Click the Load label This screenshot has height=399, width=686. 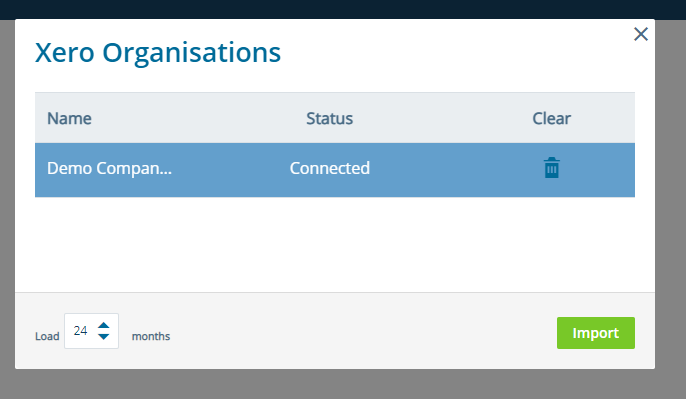click(47, 336)
